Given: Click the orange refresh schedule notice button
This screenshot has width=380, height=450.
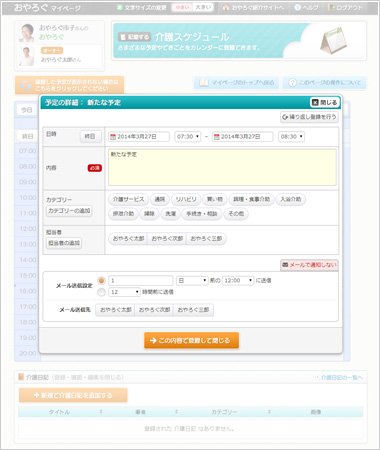Looking at the screenshot, I should (69, 85).
